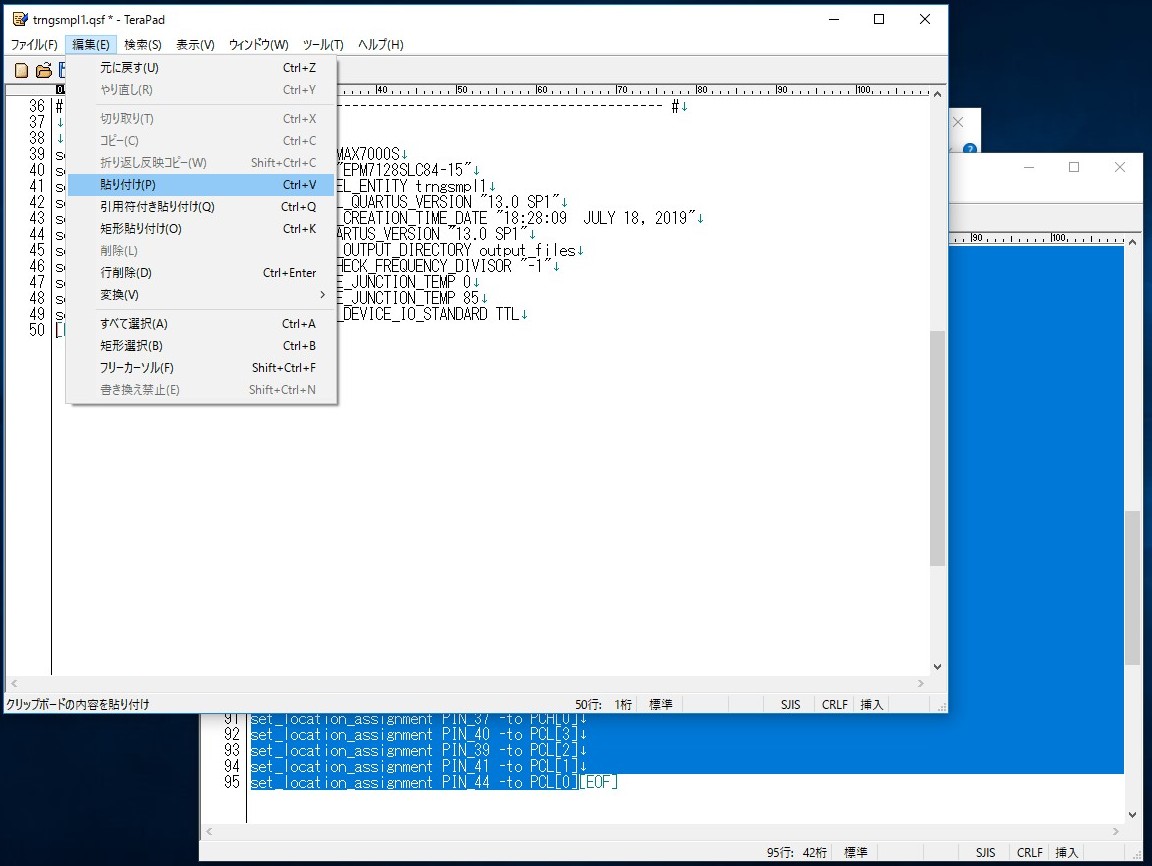Click CRLF indicator in back window status bar
Screen dimensions: 1152x866
[x=1029, y=853]
